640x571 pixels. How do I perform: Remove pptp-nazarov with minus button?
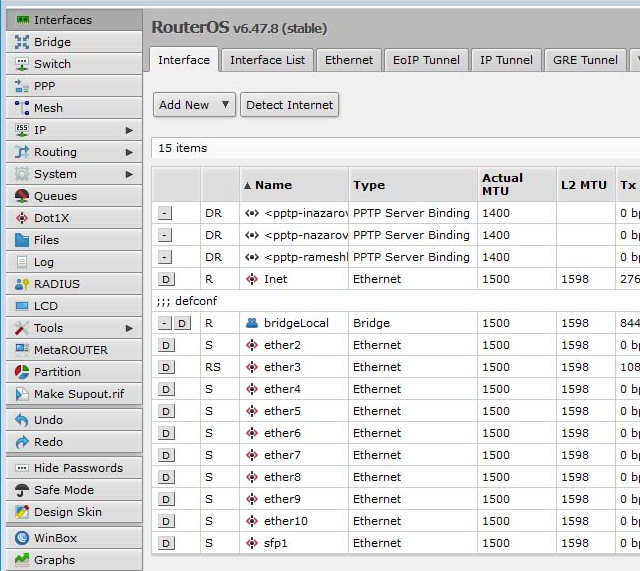(x=165, y=236)
